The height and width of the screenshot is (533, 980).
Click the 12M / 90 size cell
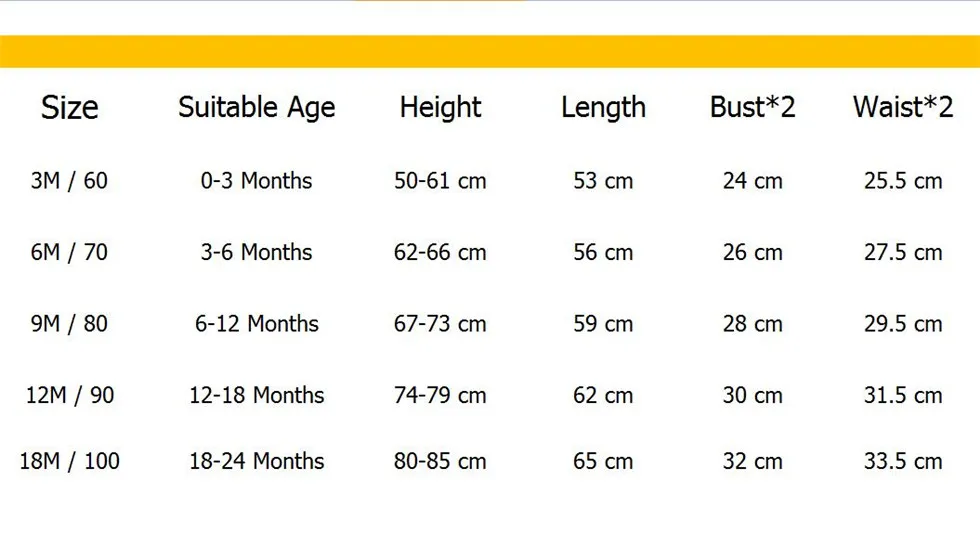[69, 395]
